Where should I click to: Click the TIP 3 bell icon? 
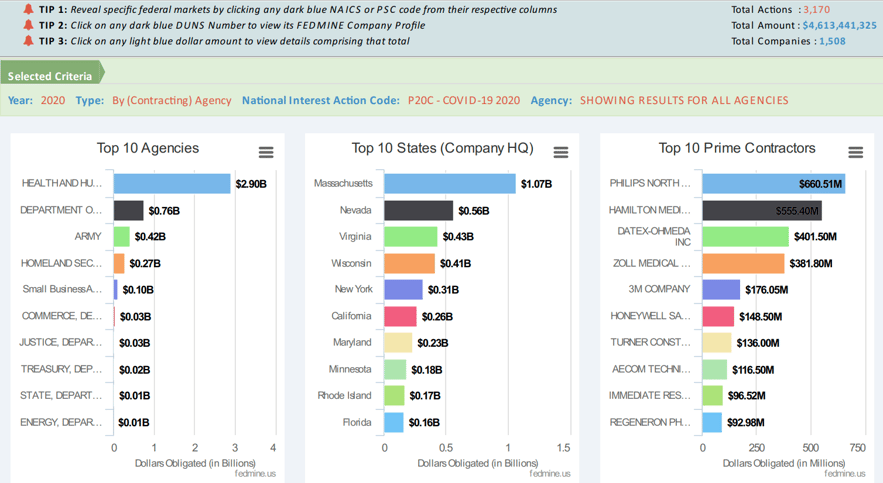point(28,41)
